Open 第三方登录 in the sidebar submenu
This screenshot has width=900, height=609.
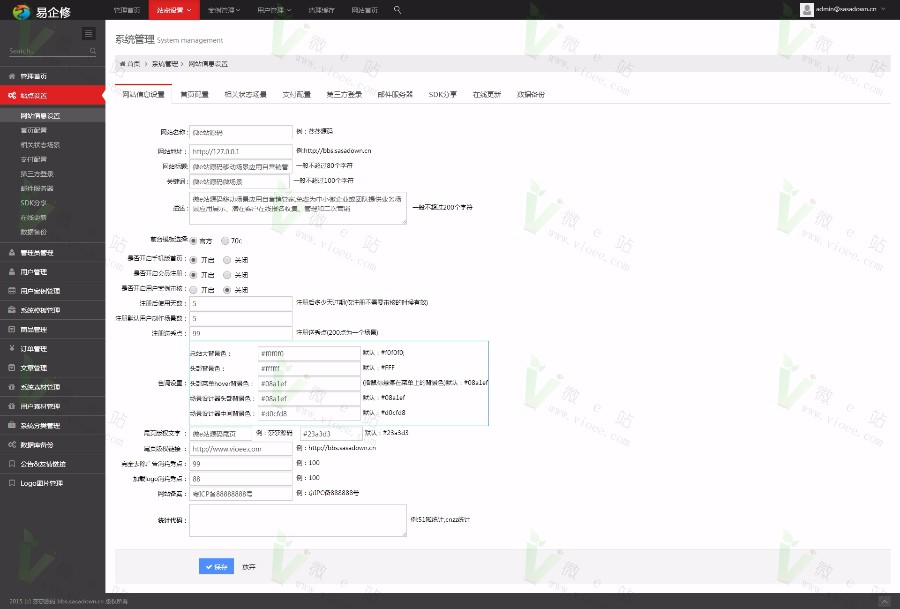[x=37, y=174]
